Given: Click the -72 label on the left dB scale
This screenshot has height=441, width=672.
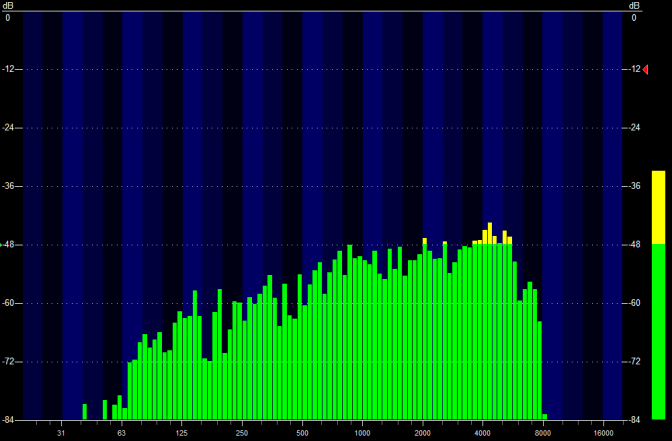Looking at the screenshot, I should (x=9, y=362).
